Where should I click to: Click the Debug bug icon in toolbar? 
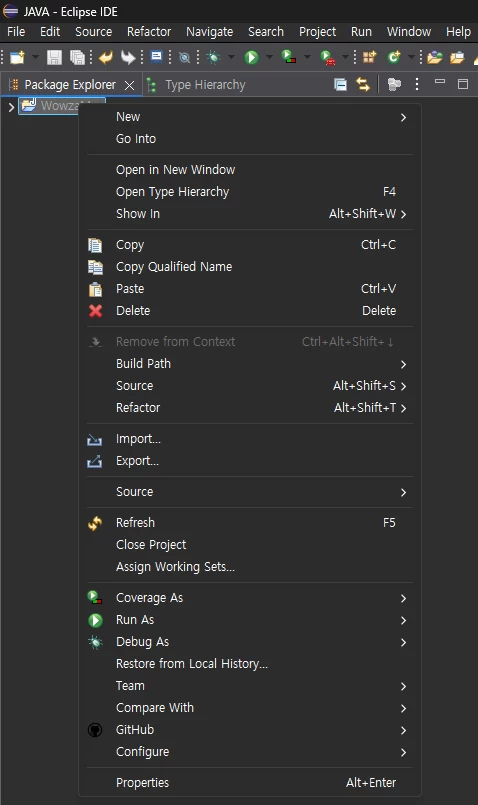pyautogui.click(x=213, y=57)
